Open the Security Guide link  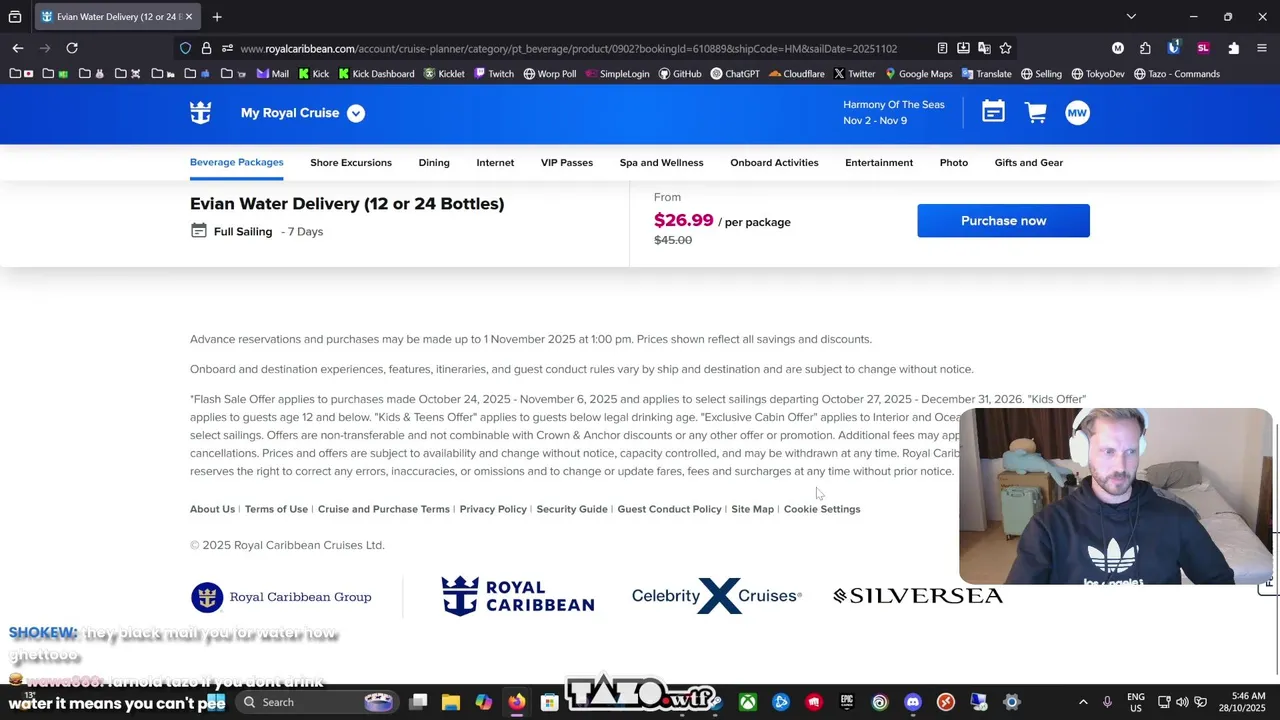click(x=572, y=509)
